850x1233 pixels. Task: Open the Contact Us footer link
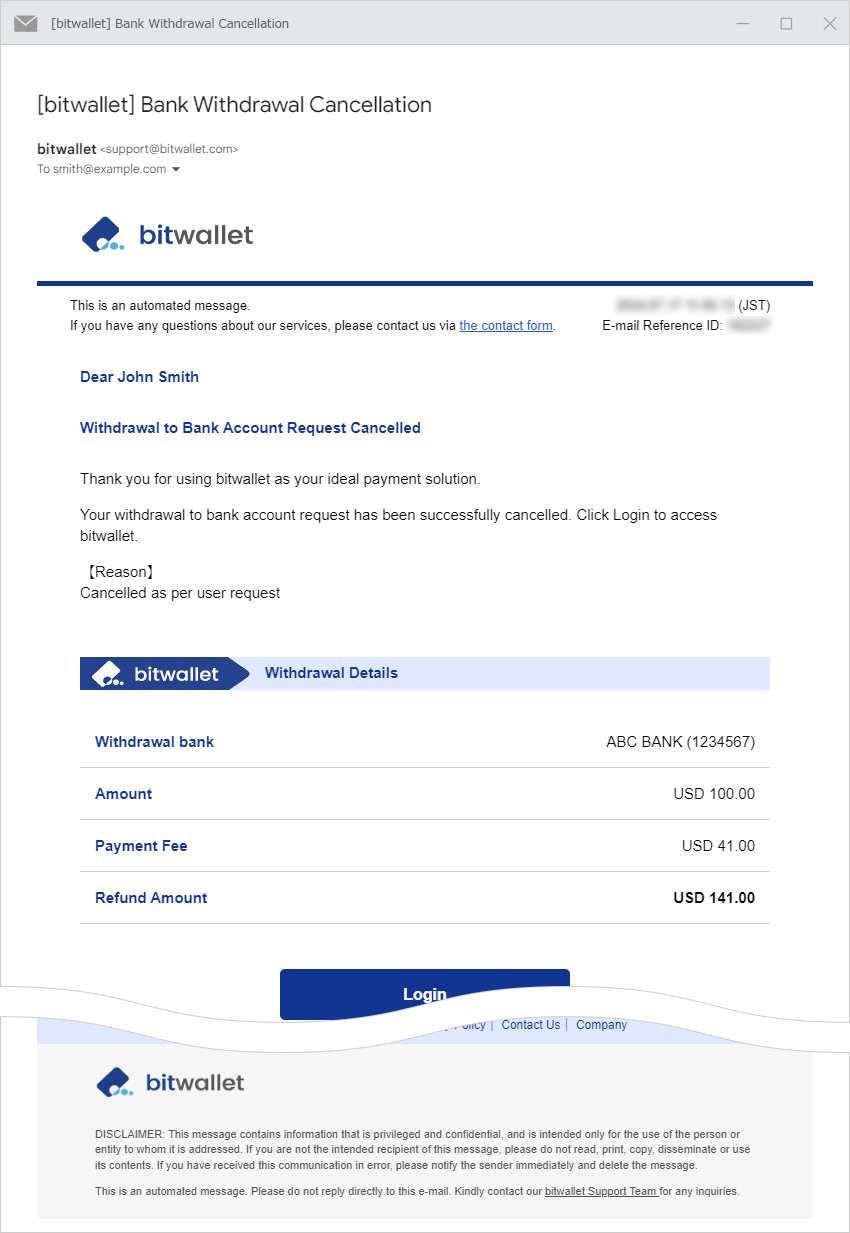pos(530,1025)
